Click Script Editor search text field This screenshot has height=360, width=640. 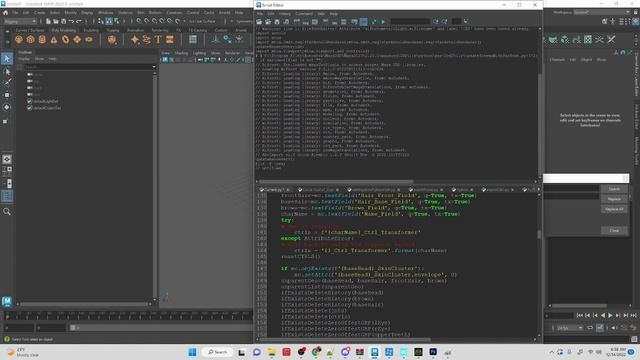(x=410, y=21)
